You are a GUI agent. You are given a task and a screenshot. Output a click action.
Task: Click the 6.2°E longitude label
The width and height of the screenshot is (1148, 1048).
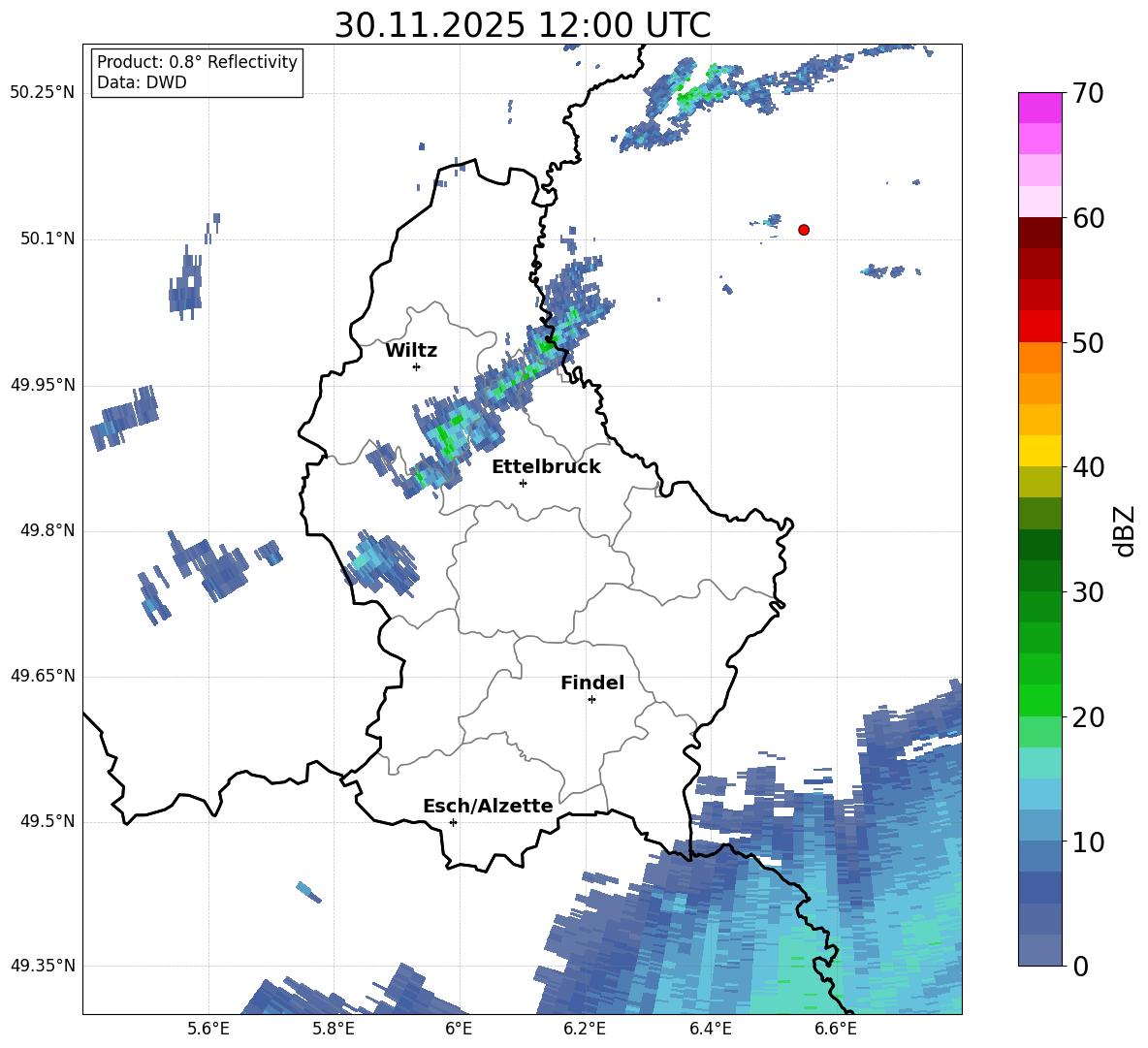(585, 1029)
